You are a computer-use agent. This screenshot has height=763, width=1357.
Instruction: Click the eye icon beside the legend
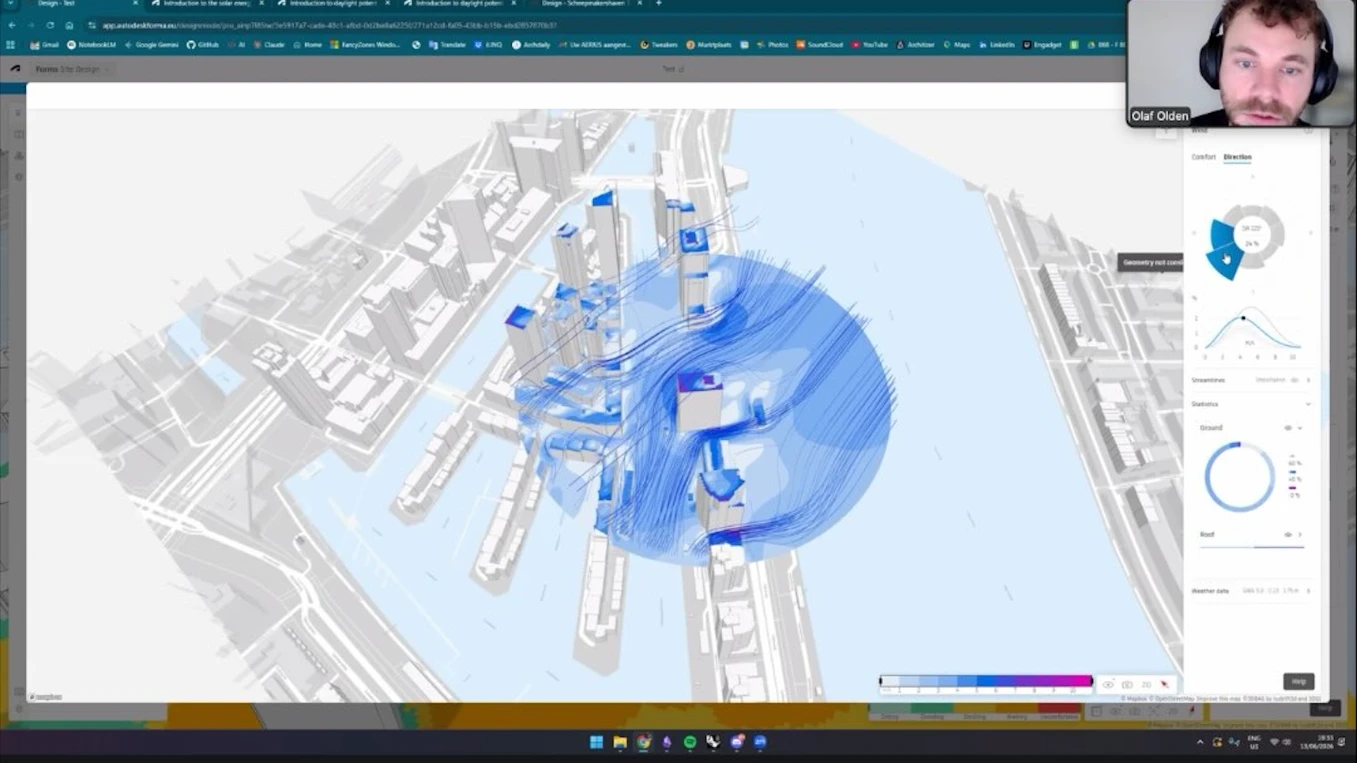(x=1108, y=685)
